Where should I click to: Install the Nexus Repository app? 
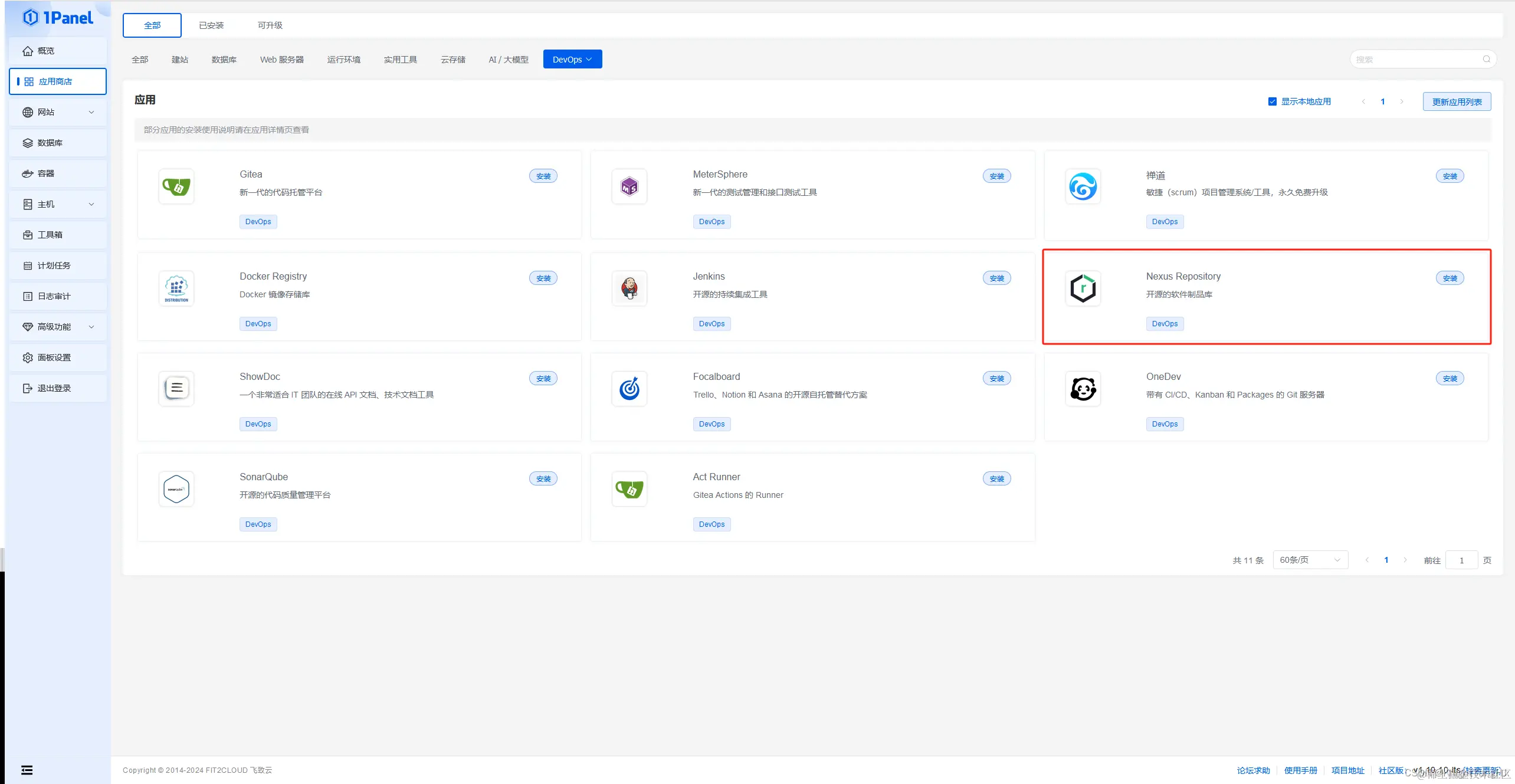tap(1449, 278)
